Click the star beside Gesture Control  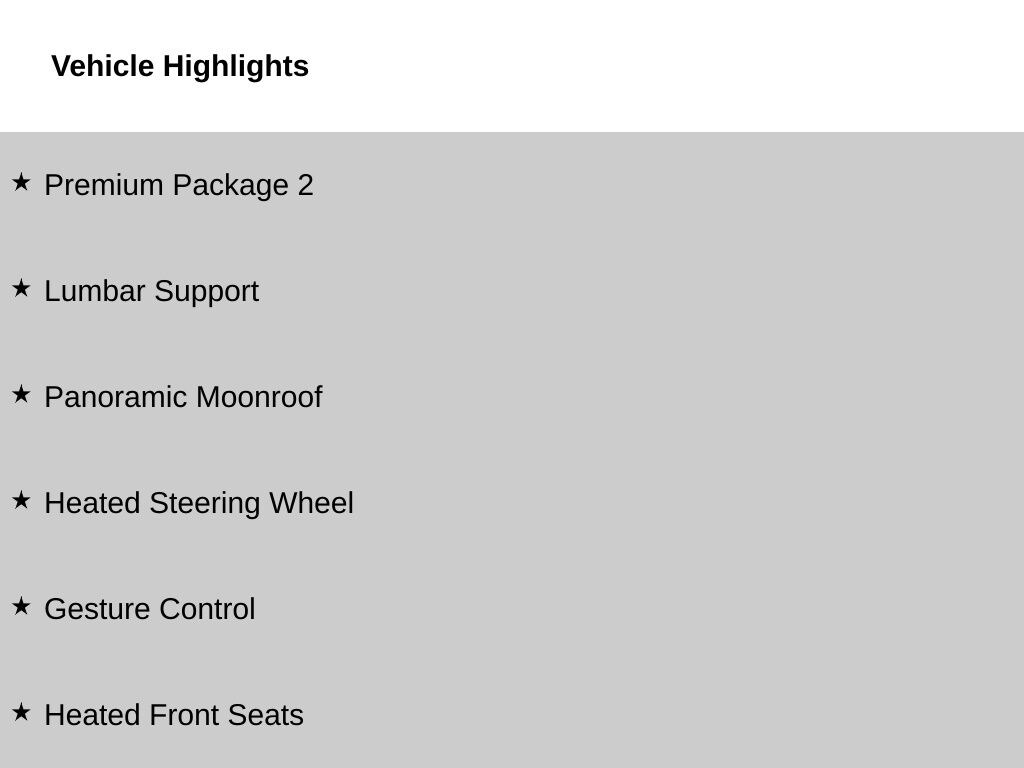(21, 606)
